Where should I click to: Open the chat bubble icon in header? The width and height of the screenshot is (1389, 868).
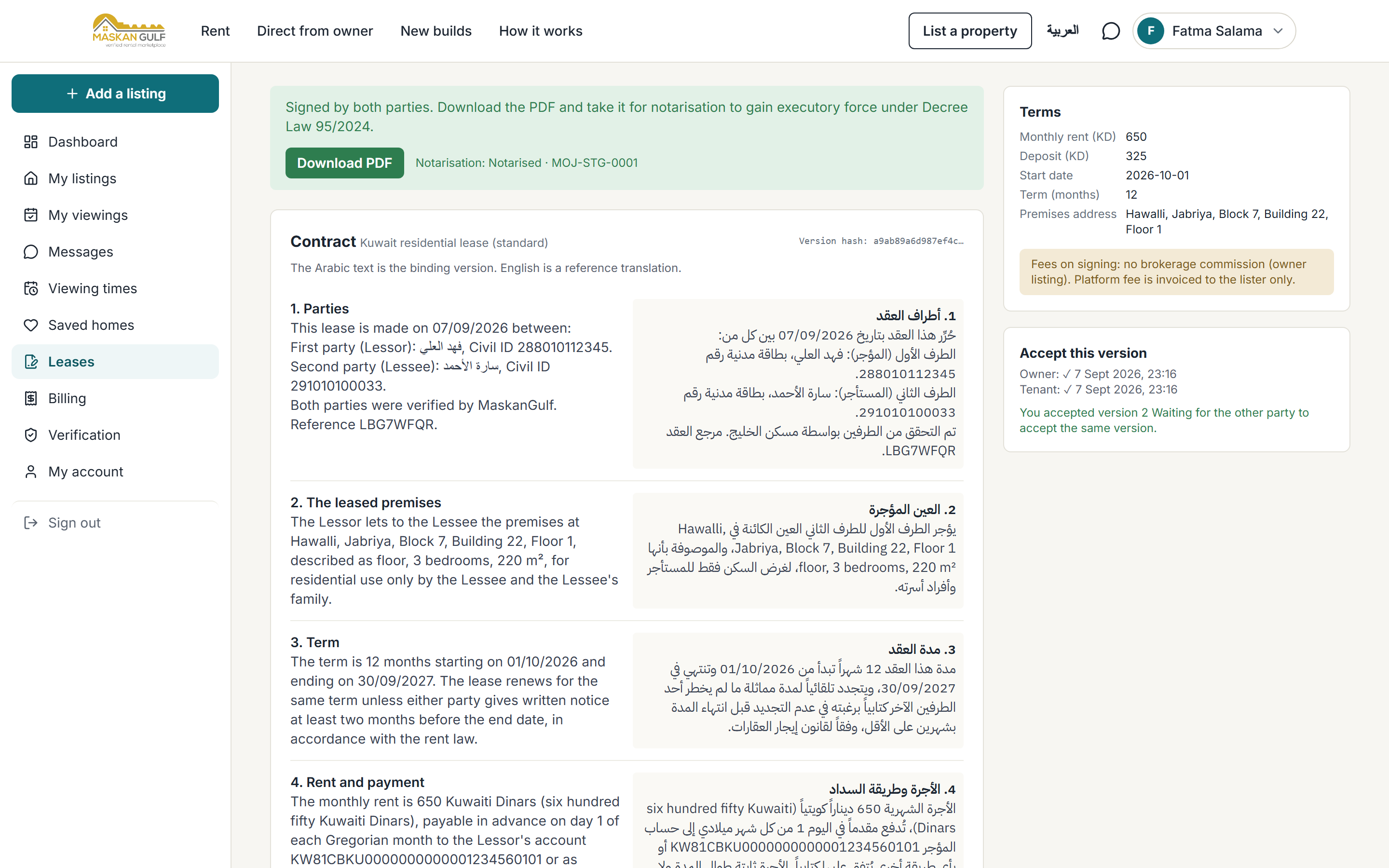[1111, 31]
